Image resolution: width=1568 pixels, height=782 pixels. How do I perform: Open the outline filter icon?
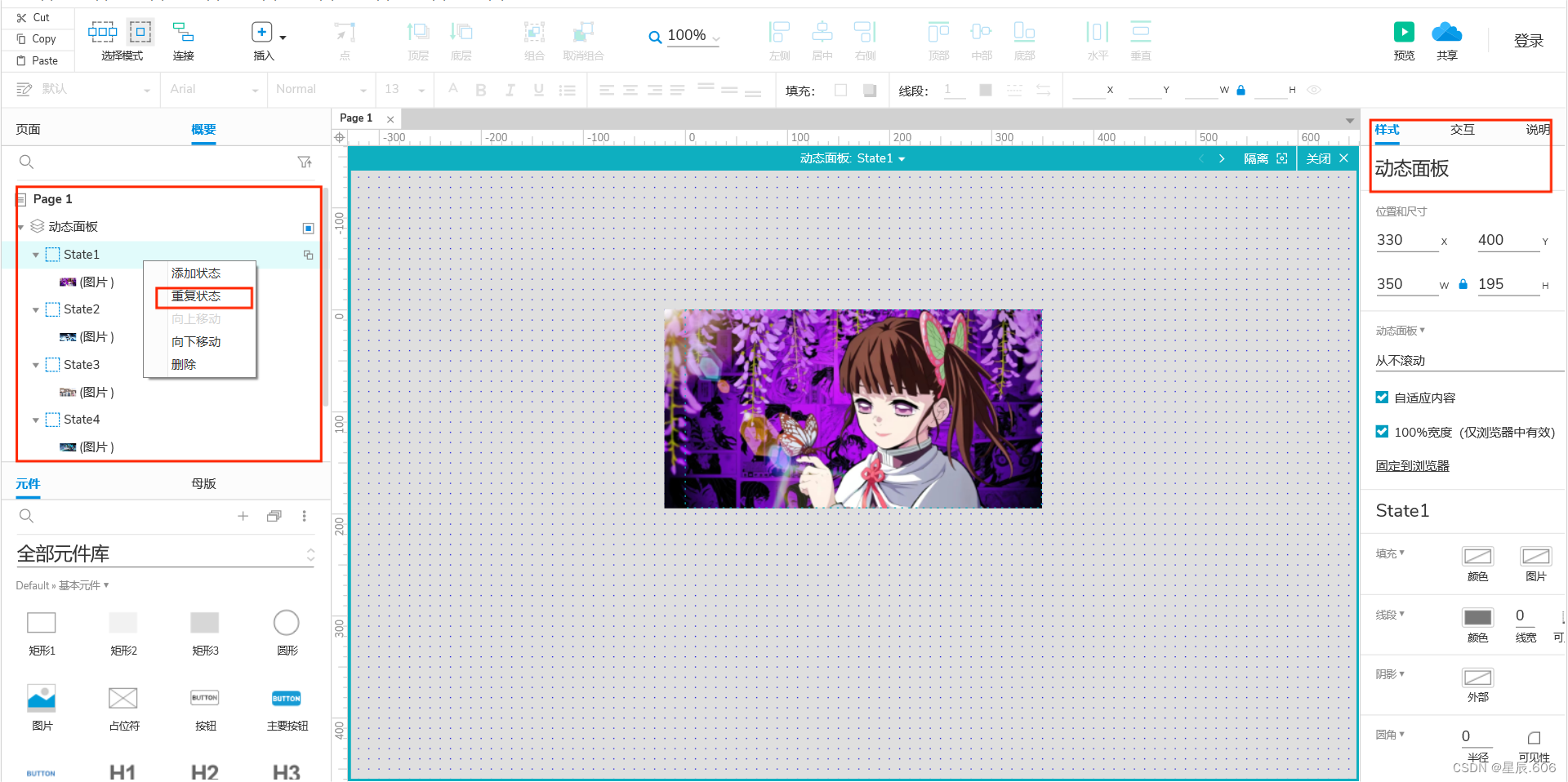pyautogui.click(x=305, y=162)
